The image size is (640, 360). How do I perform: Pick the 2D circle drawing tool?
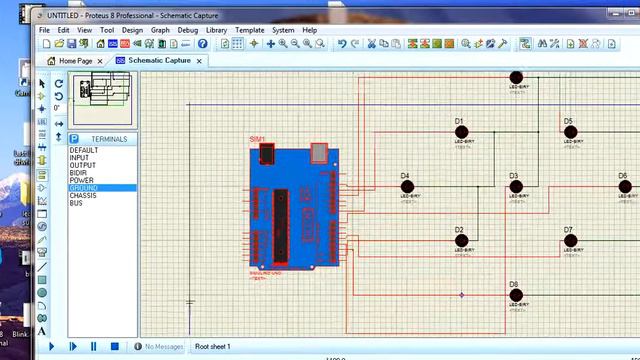point(42,293)
